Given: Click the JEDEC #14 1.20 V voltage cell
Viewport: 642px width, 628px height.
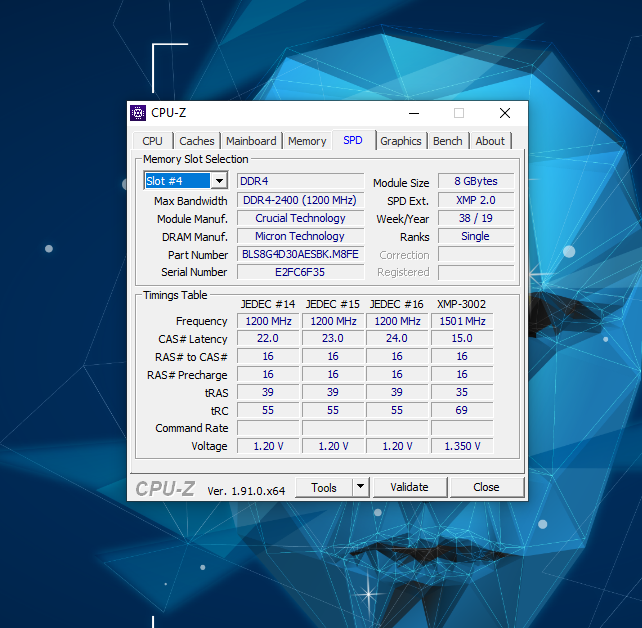Looking at the screenshot, I should coord(268,446).
